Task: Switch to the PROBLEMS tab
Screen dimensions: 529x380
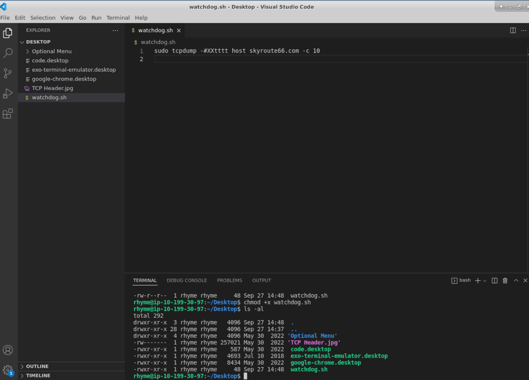Action: [229, 280]
